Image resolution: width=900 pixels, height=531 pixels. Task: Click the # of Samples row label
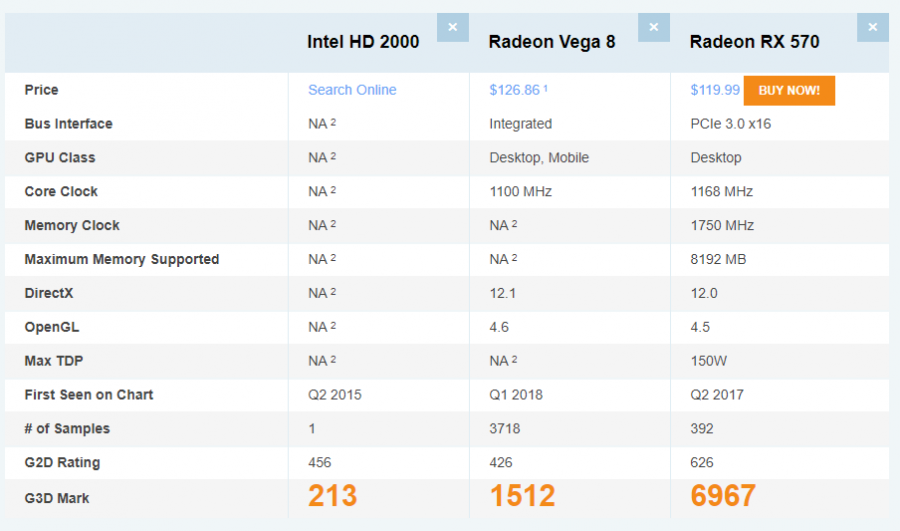coord(67,429)
